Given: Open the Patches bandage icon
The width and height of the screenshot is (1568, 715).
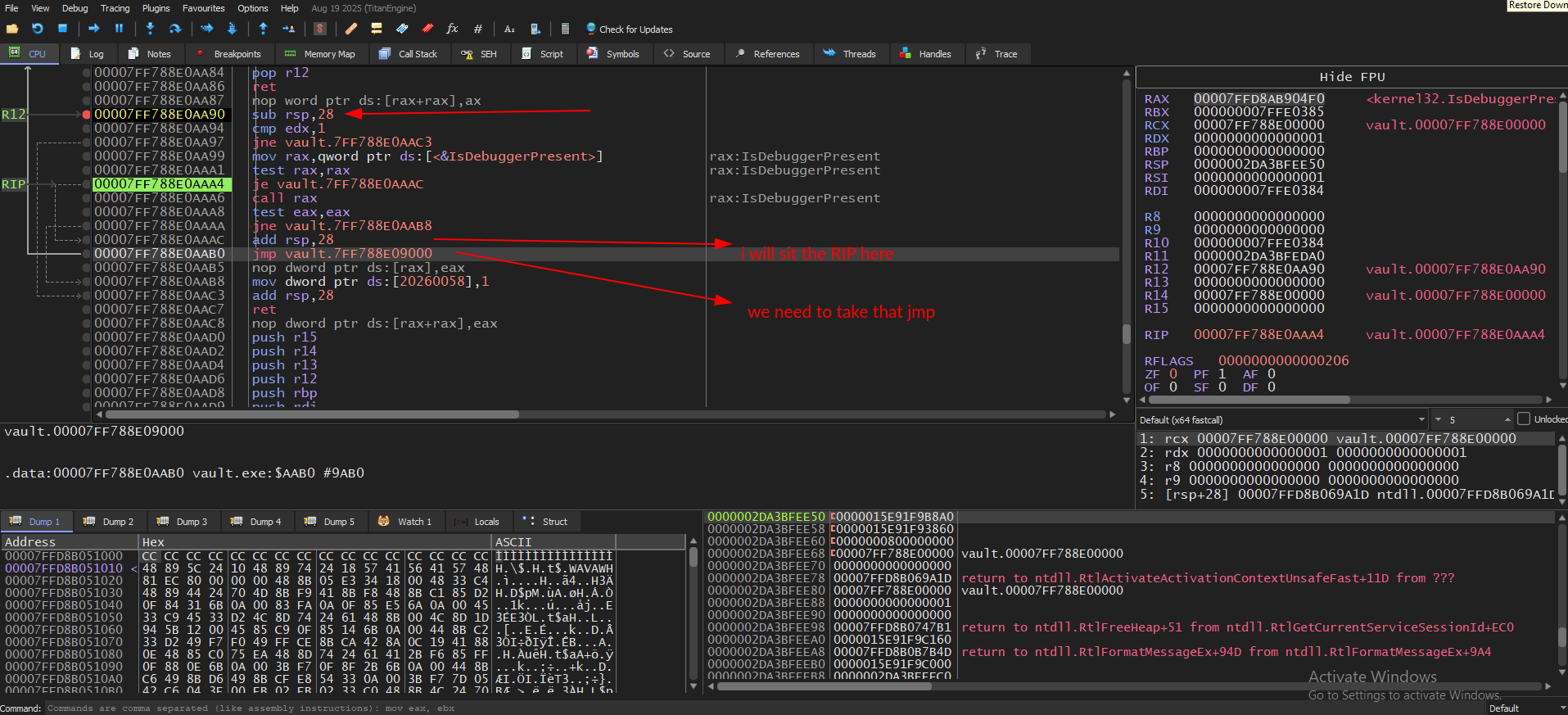Looking at the screenshot, I should point(351,29).
